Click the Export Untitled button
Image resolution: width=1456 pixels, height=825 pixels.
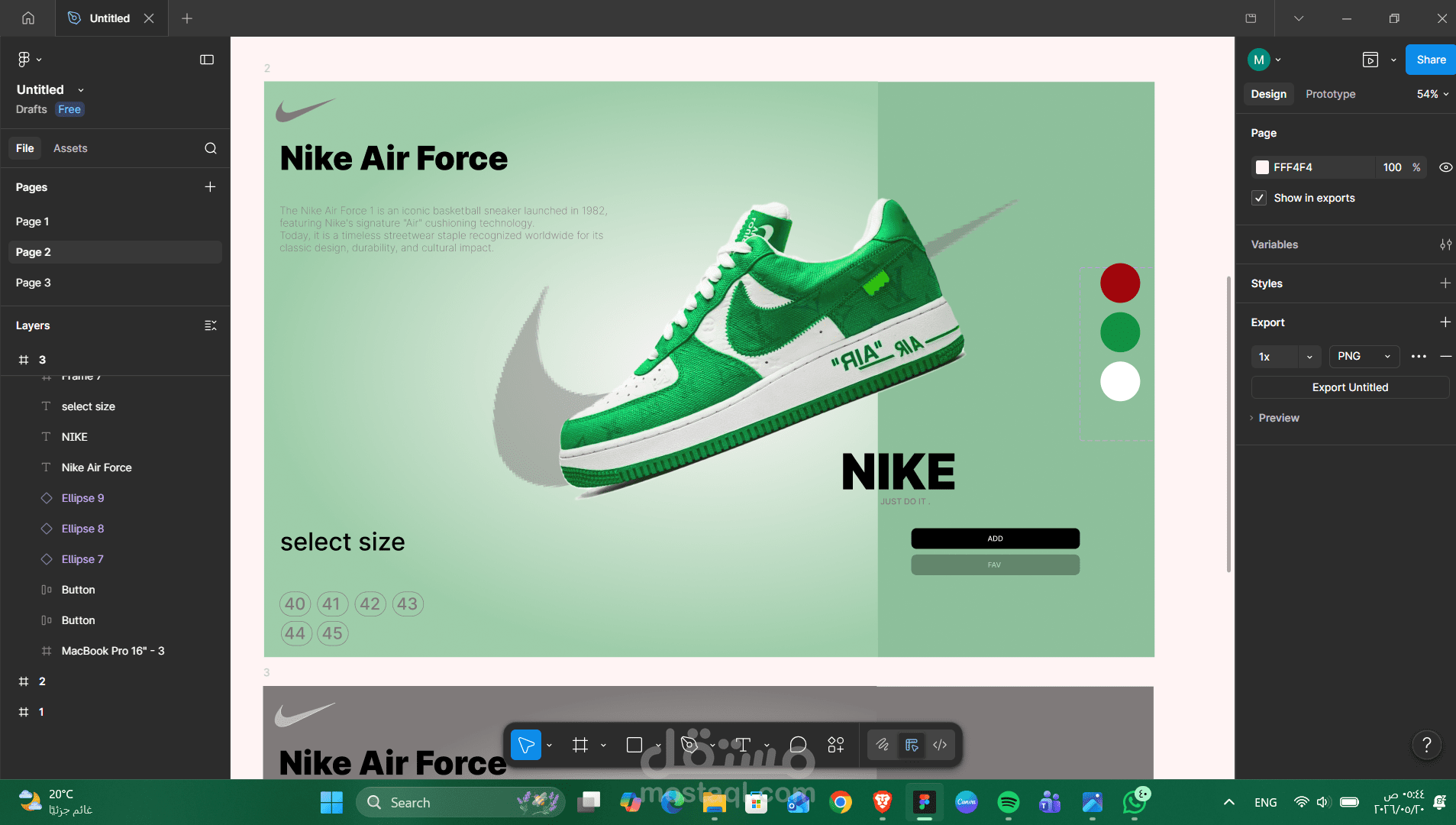pos(1350,387)
